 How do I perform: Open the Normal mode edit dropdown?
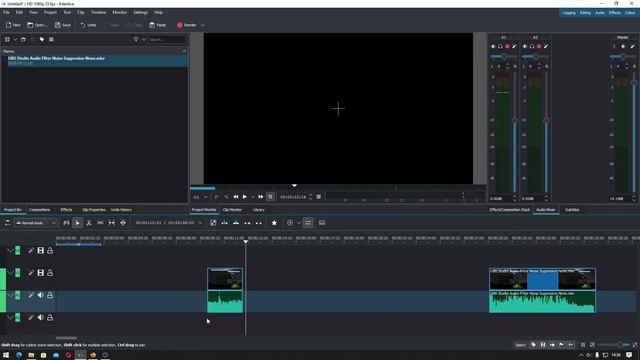pos(36,223)
